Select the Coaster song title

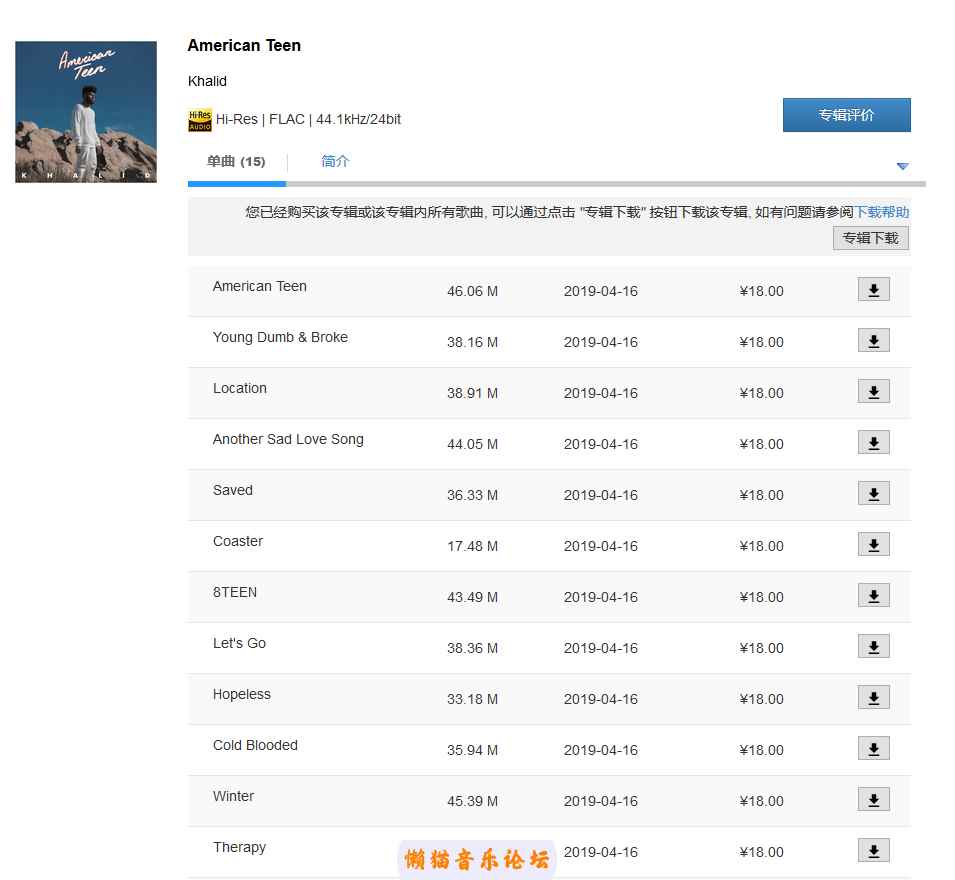(238, 541)
